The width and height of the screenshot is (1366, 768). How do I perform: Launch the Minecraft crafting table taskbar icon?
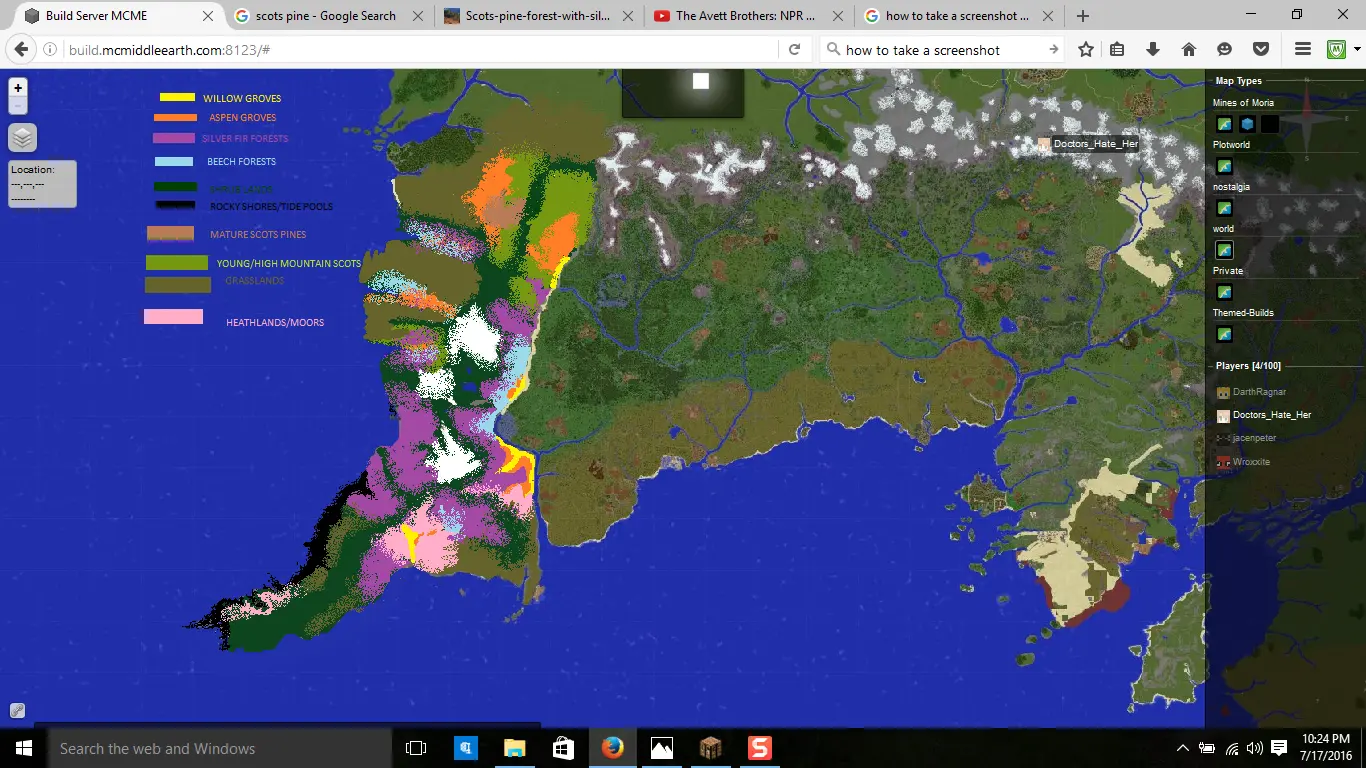point(710,748)
